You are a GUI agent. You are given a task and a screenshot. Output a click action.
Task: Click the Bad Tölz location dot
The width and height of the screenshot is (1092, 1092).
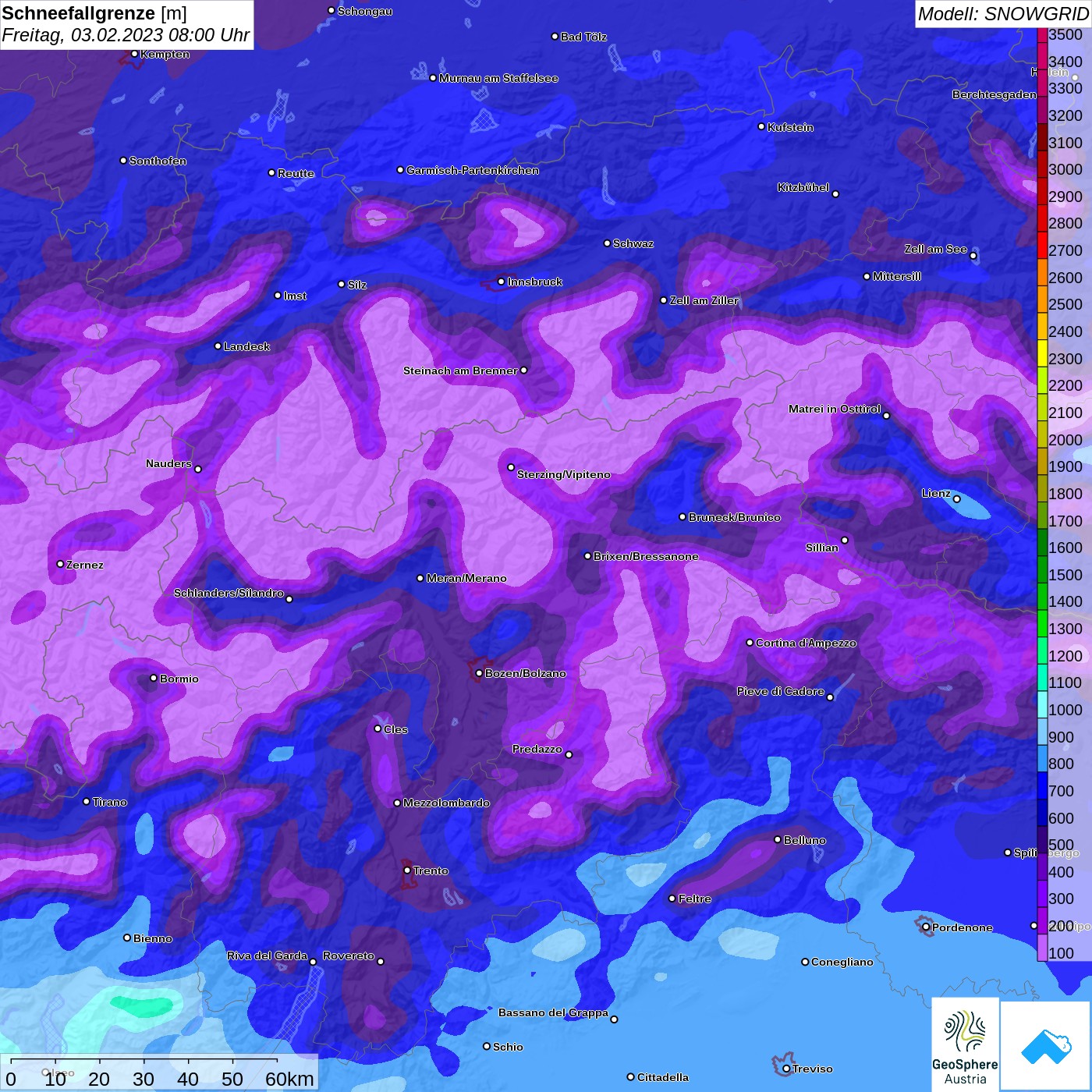click(555, 37)
